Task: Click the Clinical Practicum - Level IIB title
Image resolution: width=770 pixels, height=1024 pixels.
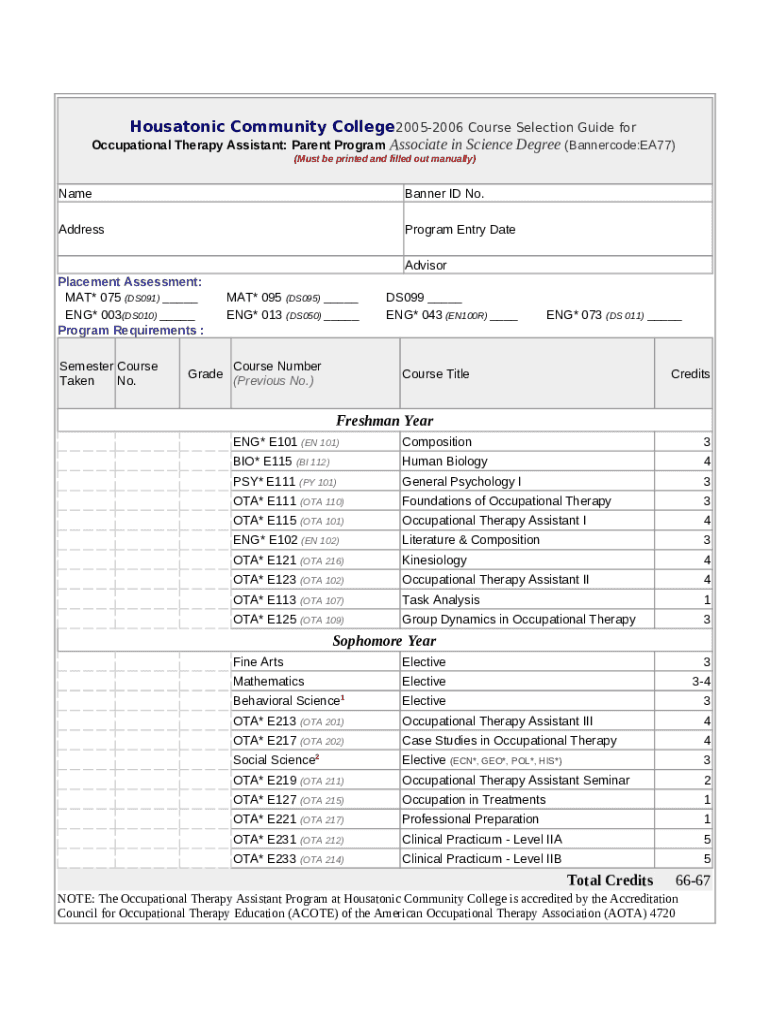Action: [x=481, y=859]
